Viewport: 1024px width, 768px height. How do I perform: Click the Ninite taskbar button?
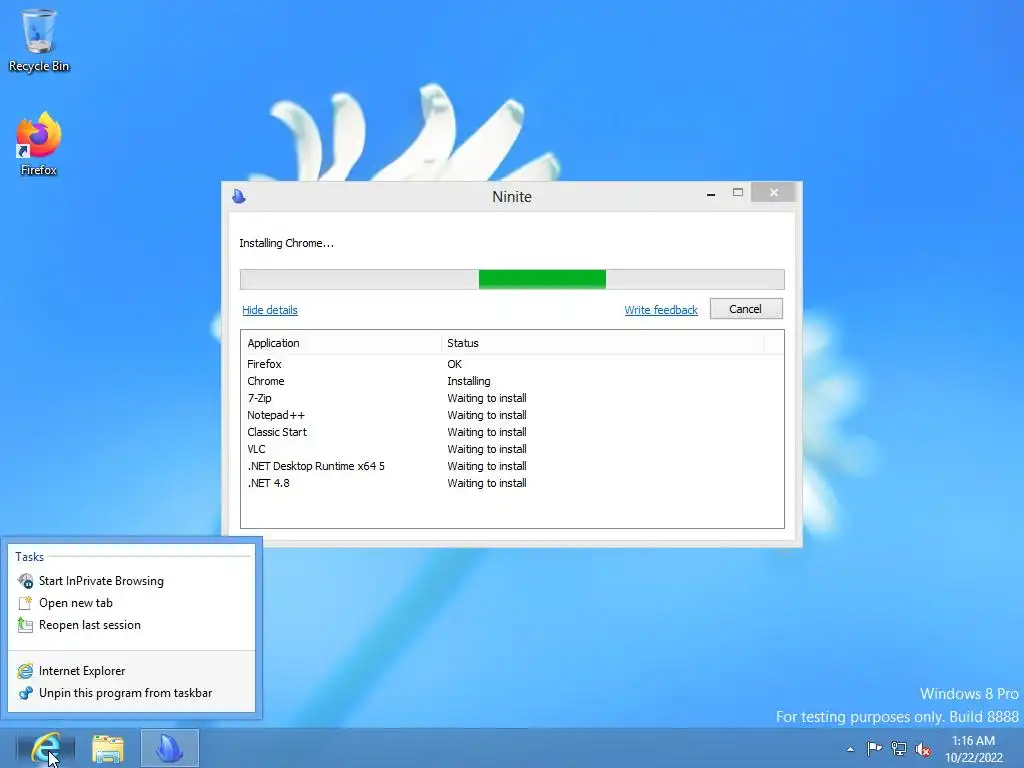coord(170,748)
